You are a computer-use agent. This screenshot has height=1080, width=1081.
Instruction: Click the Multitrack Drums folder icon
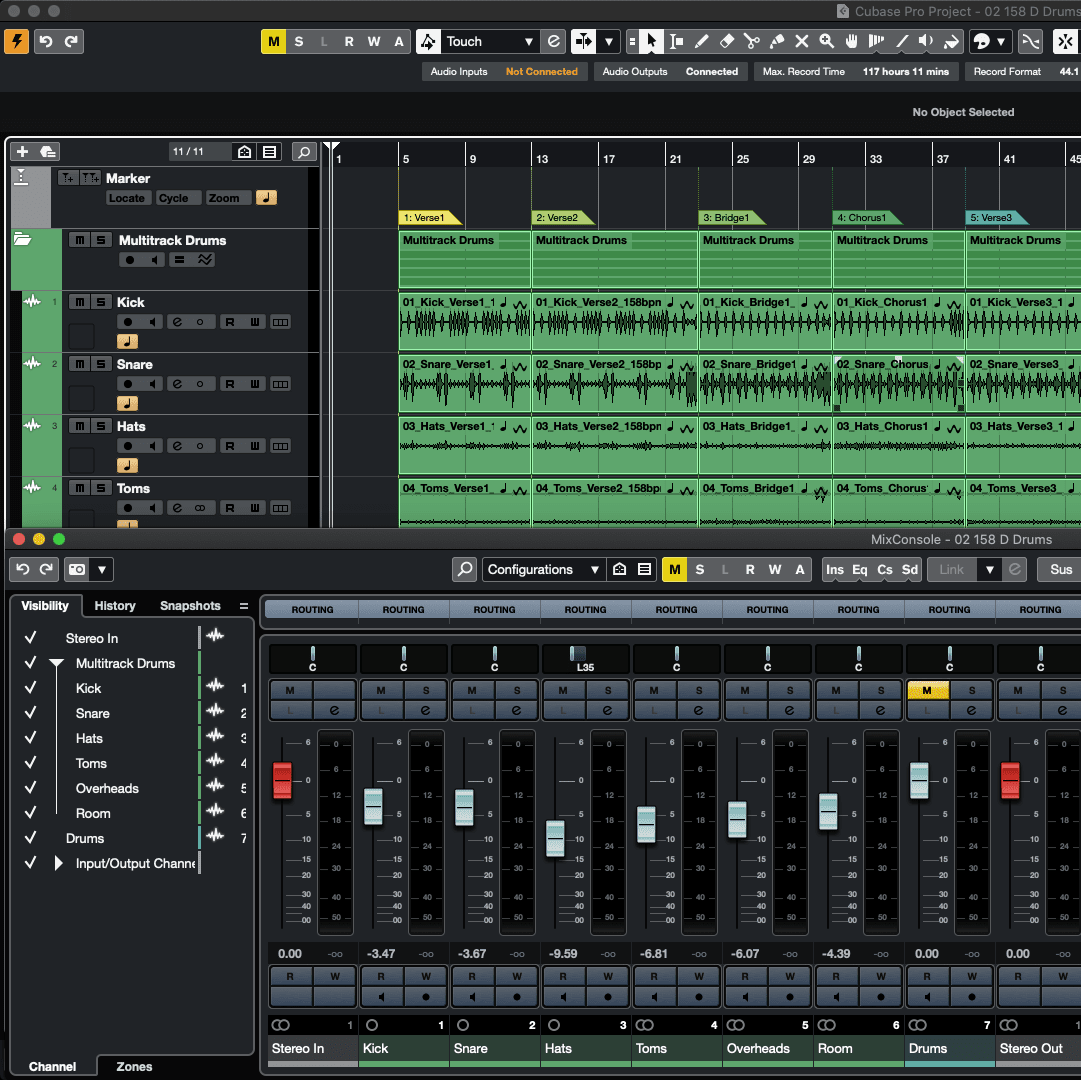click(22, 240)
